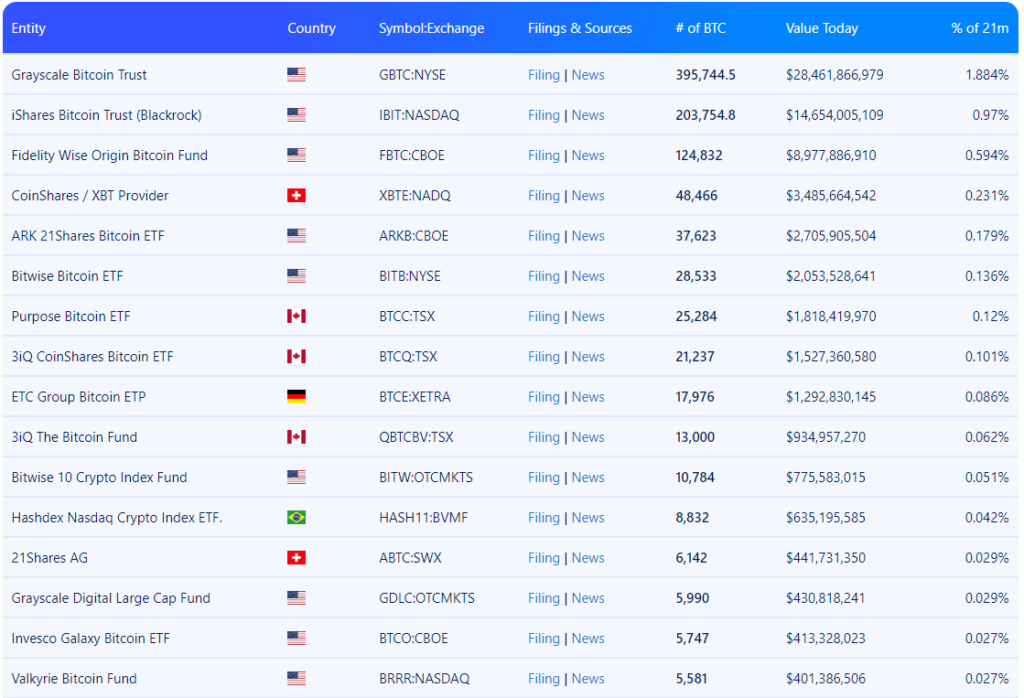Viewport: 1024px width, 698px height.
Task: Open News link for Invesco Galaxy Bitcoin ETF
Action: click(588, 639)
